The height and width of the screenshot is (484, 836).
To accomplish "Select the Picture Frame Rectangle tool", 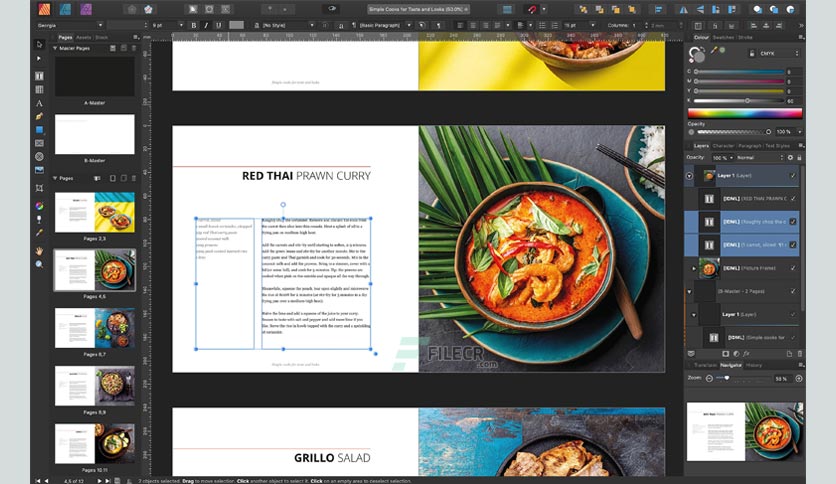I will (x=39, y=143).
